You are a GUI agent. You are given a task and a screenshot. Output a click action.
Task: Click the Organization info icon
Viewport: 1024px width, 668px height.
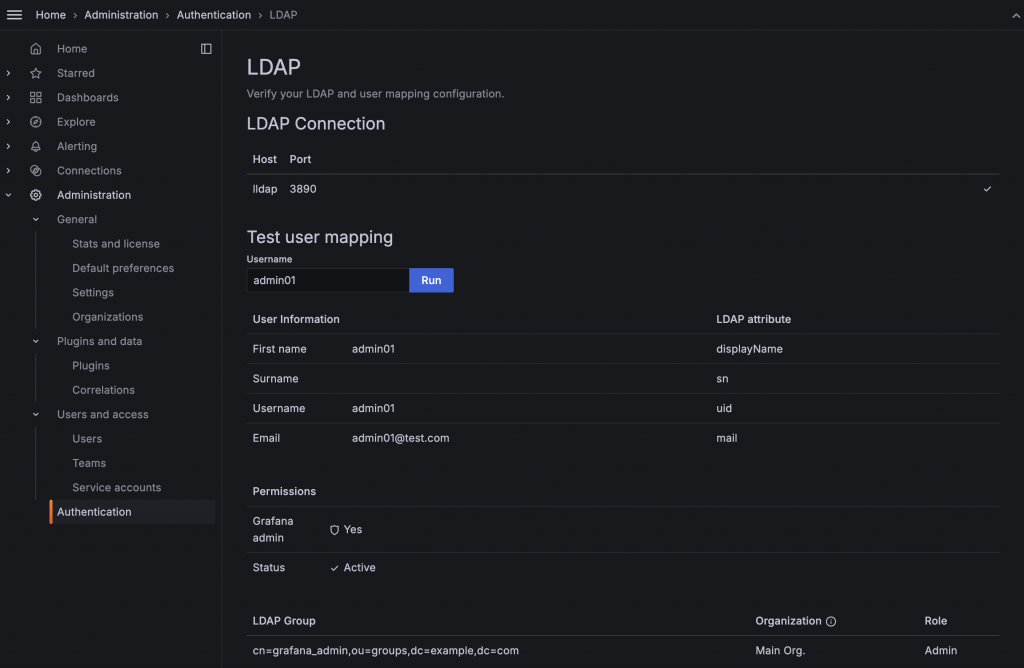tap(831, 622)
